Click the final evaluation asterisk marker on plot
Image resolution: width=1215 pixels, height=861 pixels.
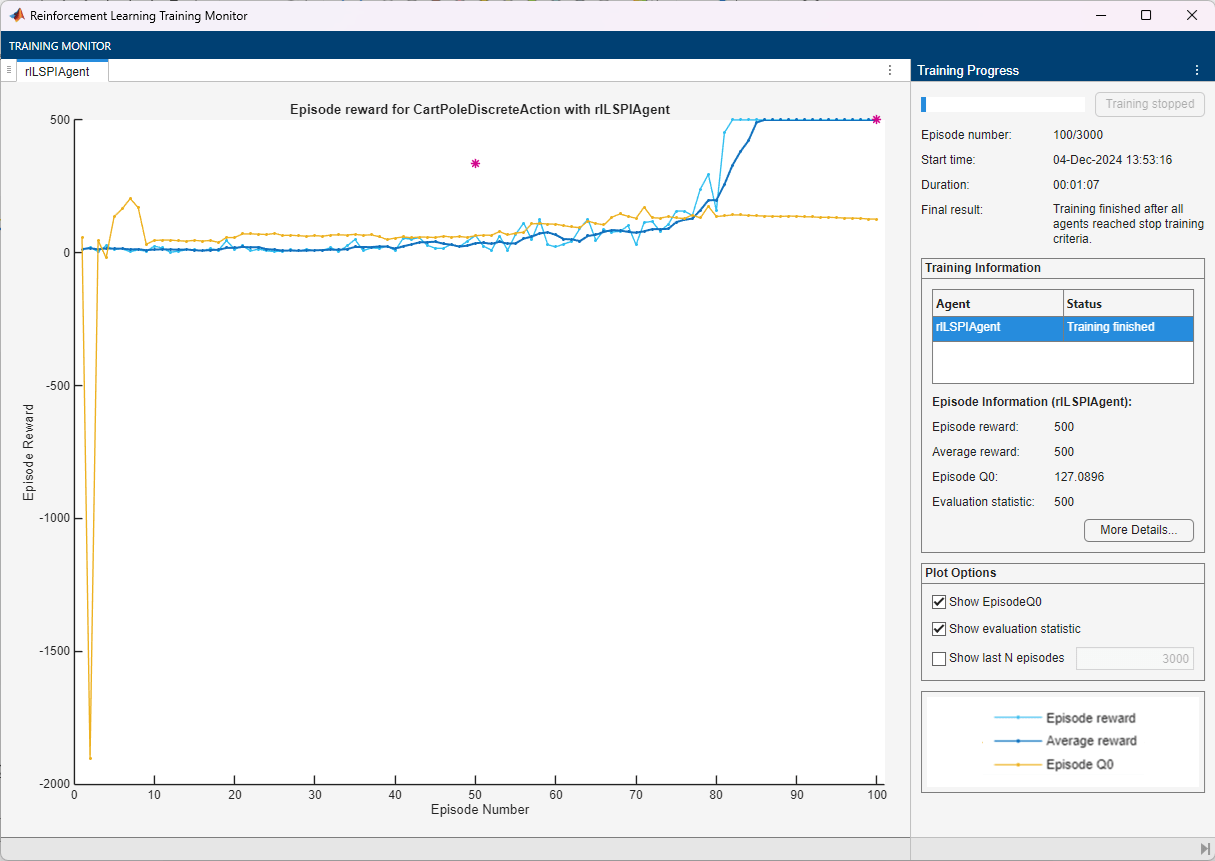point(876,119)
